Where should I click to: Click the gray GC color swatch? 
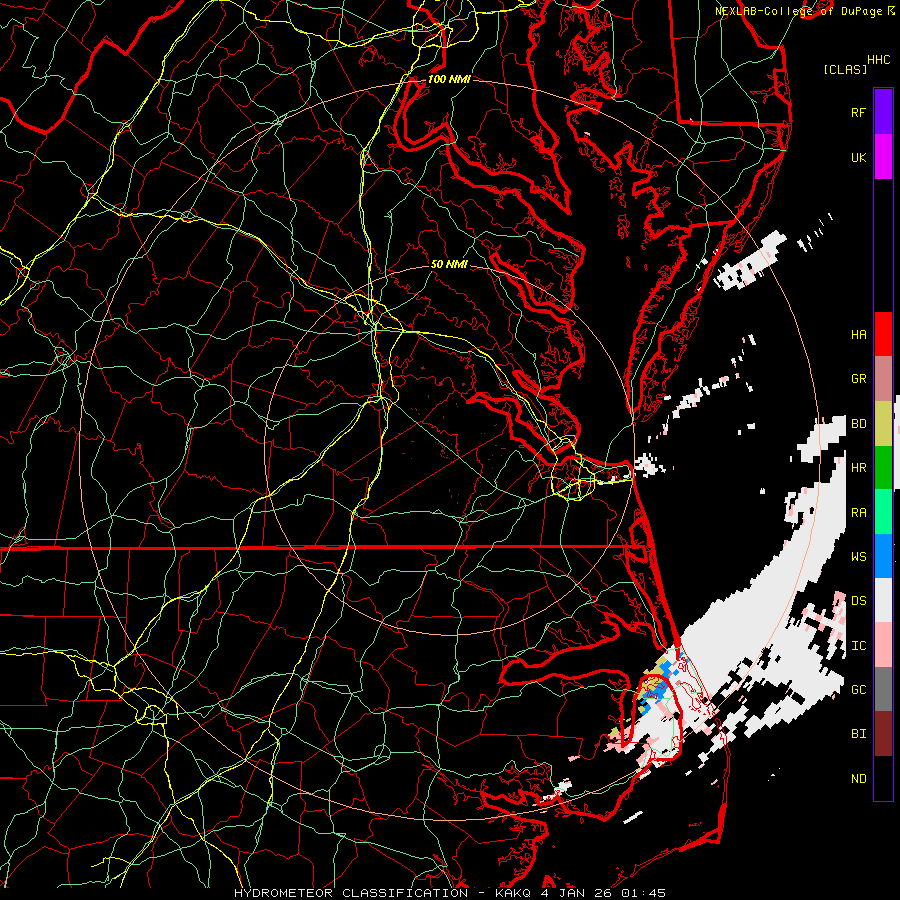point(883,689)
